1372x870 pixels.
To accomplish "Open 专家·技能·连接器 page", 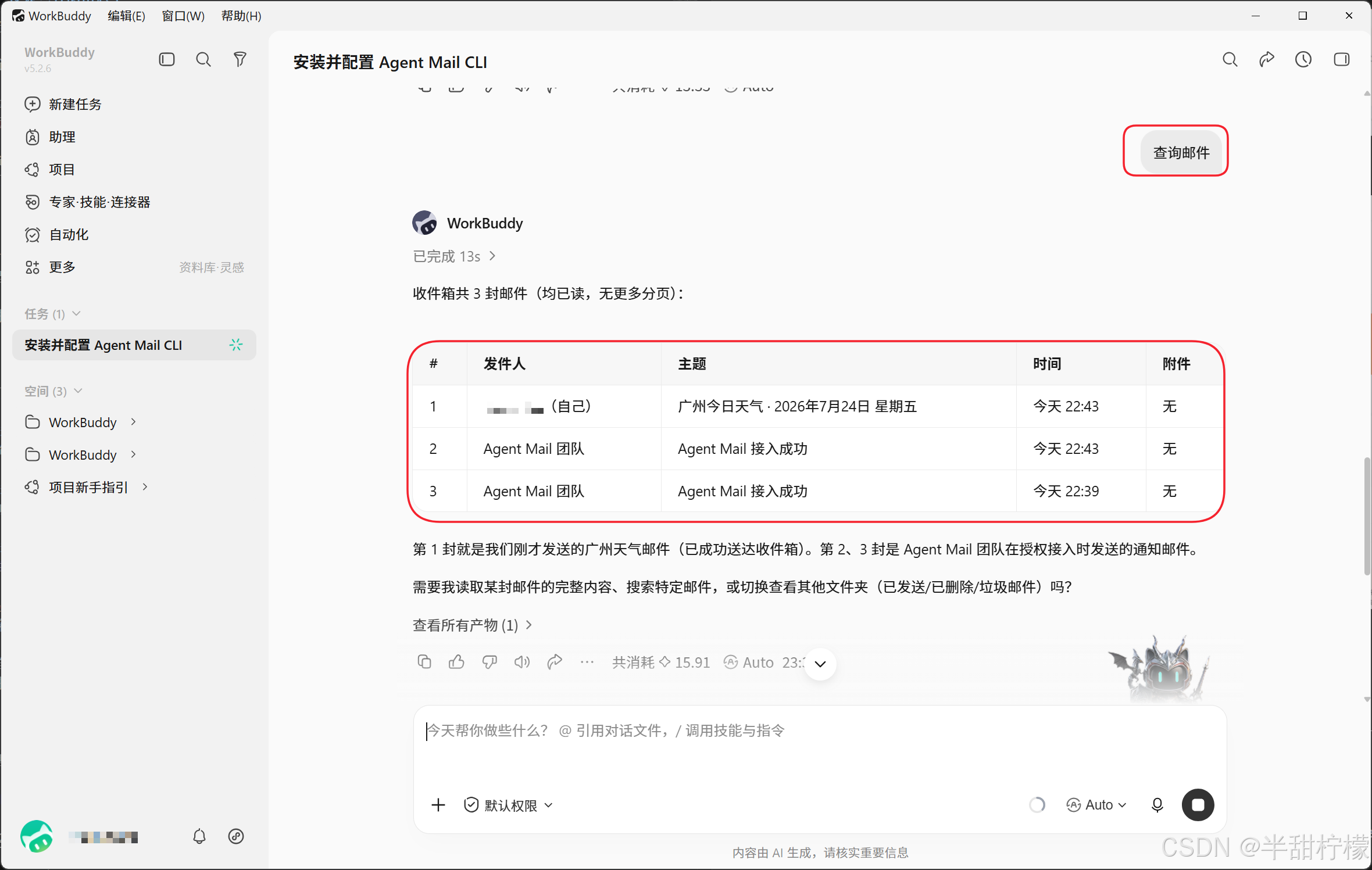I will tap(88, 202).
